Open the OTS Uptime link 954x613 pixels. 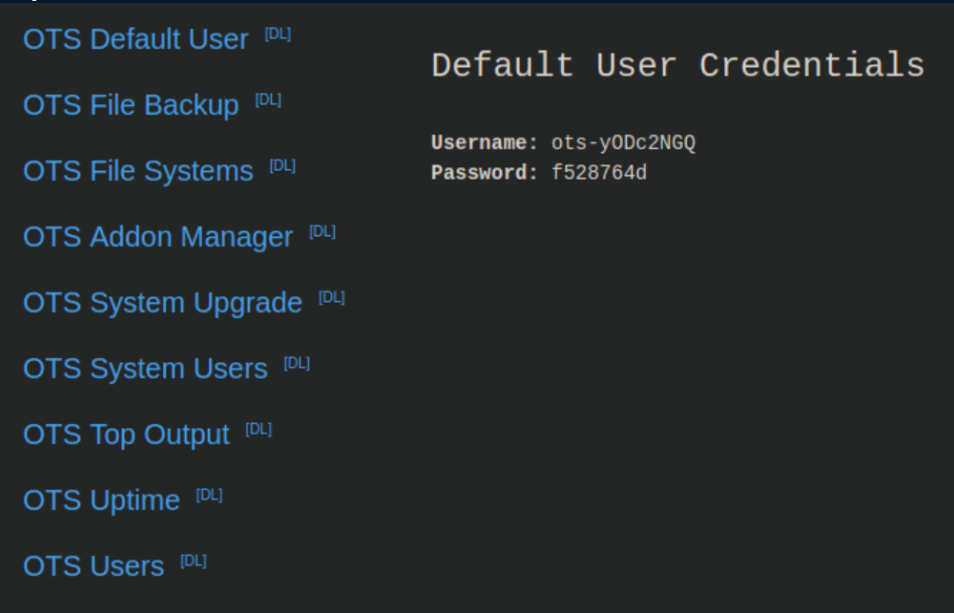point(101,501)
